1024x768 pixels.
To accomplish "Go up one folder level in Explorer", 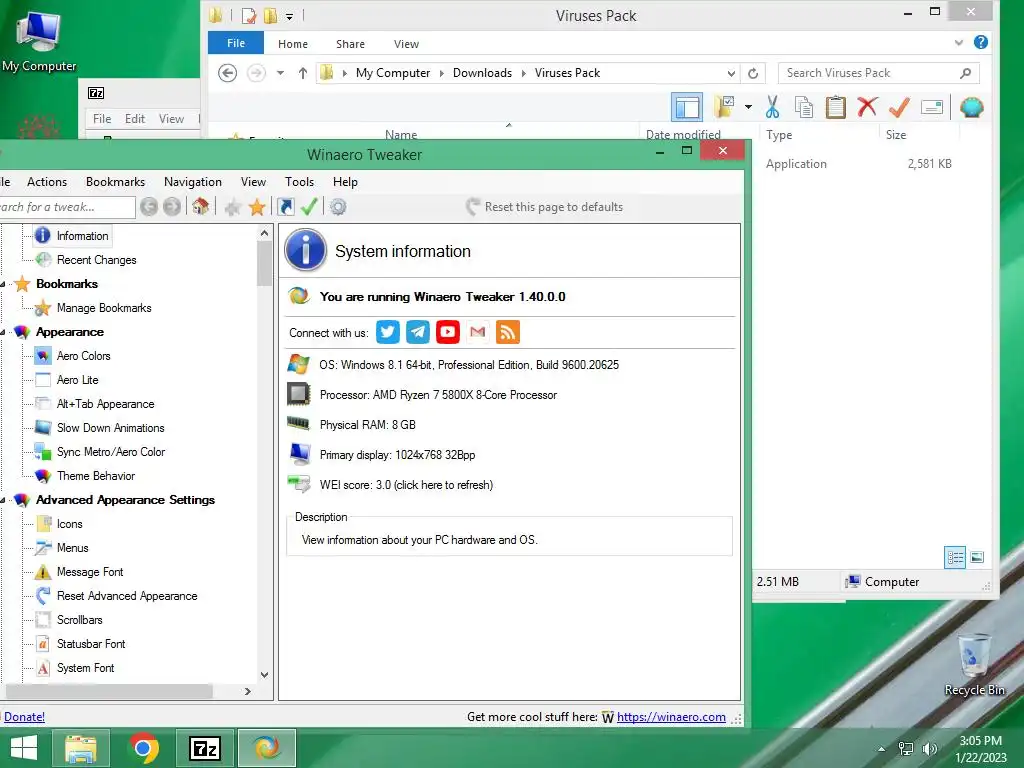I will 302,73.
